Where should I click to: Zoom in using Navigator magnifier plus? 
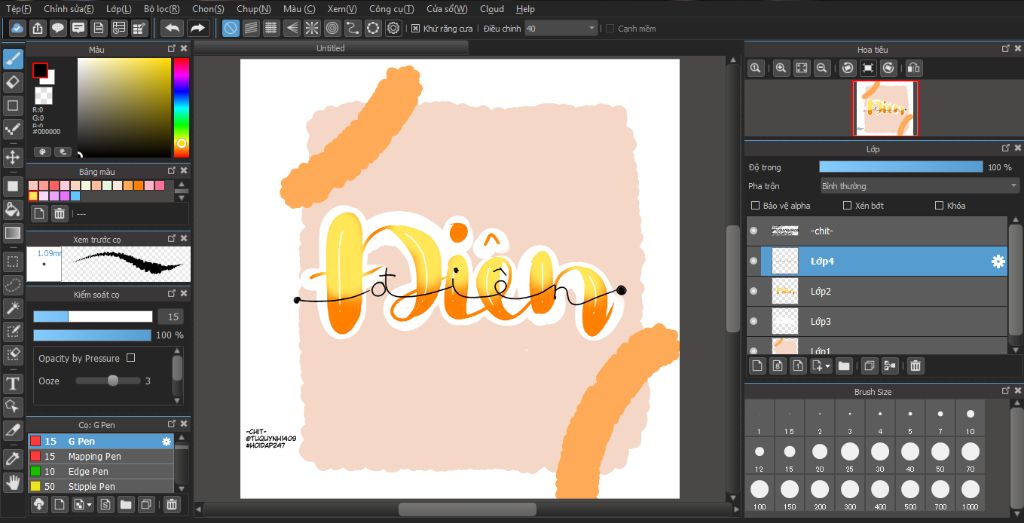(x=780, y=68)
